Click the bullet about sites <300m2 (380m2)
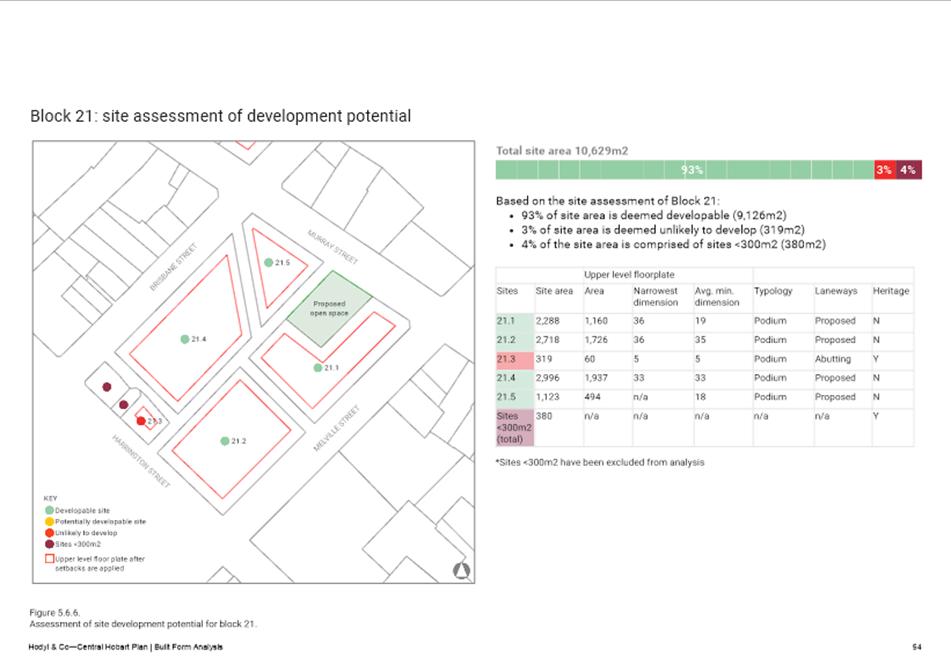951x672 pixels. click(x=673, y=244)
